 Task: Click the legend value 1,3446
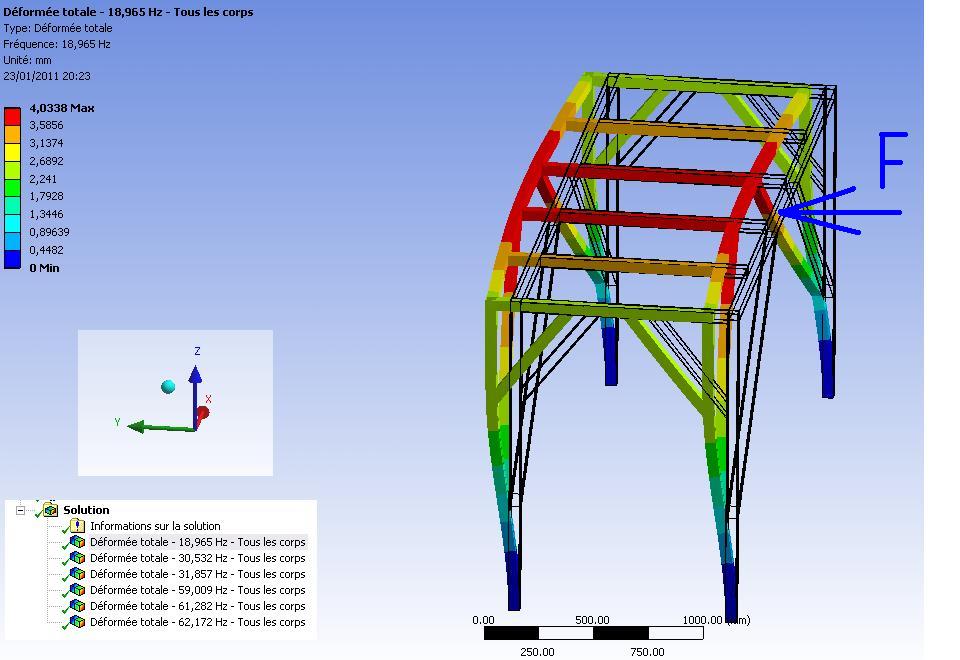(47, 214)
